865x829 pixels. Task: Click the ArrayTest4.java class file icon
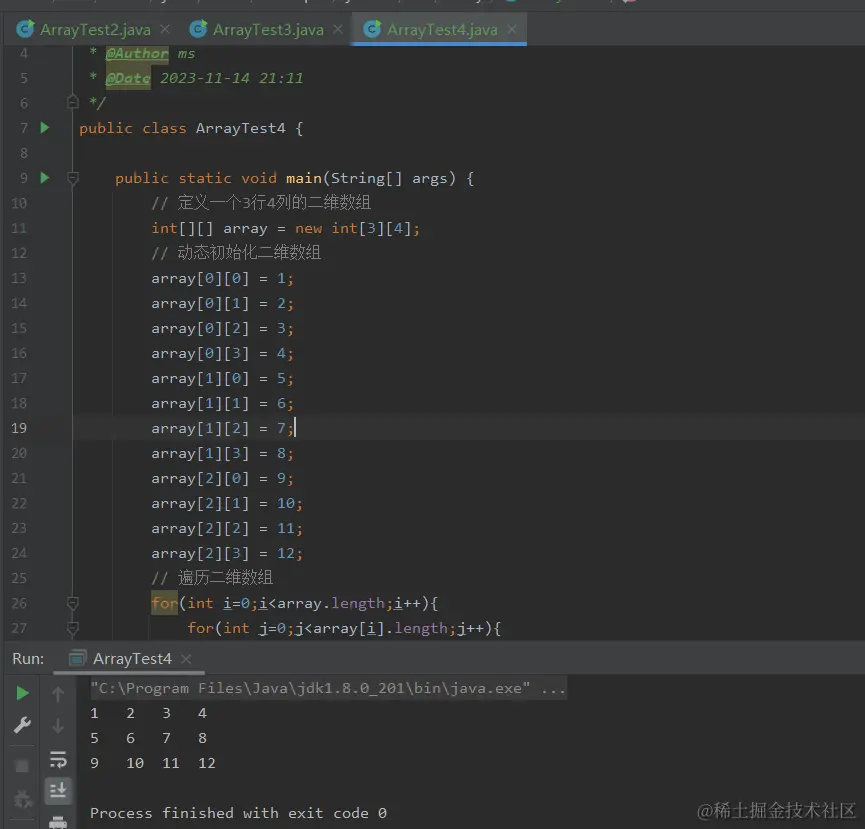click(372, 29)
